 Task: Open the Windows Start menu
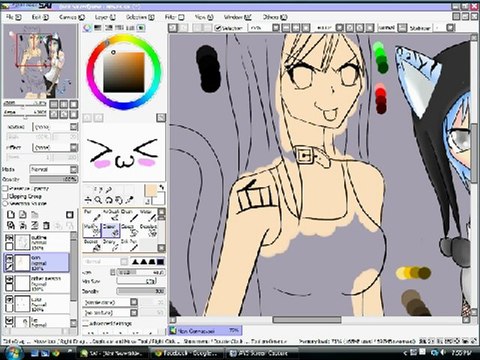click(13, 353)
